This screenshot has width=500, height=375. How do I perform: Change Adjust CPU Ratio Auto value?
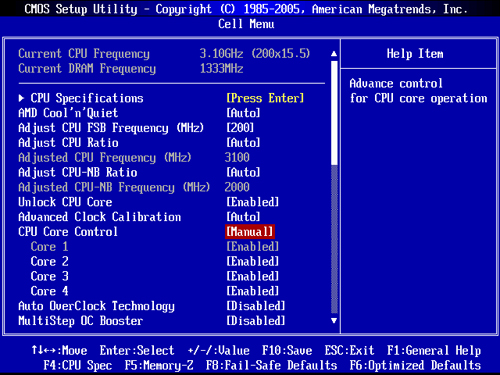(243, 143)
